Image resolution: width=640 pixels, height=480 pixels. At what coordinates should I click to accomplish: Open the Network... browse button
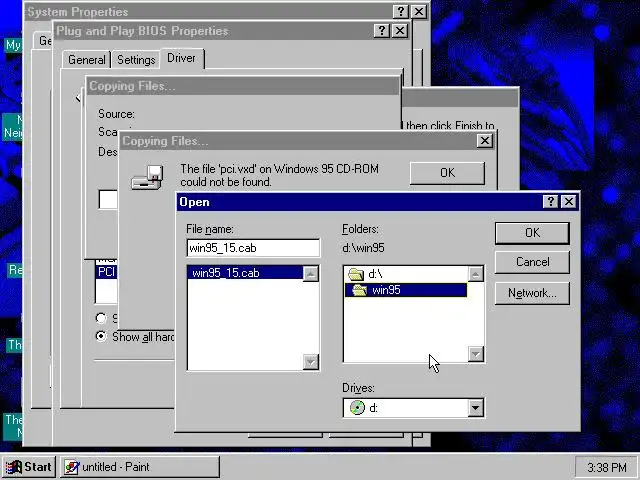[532, 293]
